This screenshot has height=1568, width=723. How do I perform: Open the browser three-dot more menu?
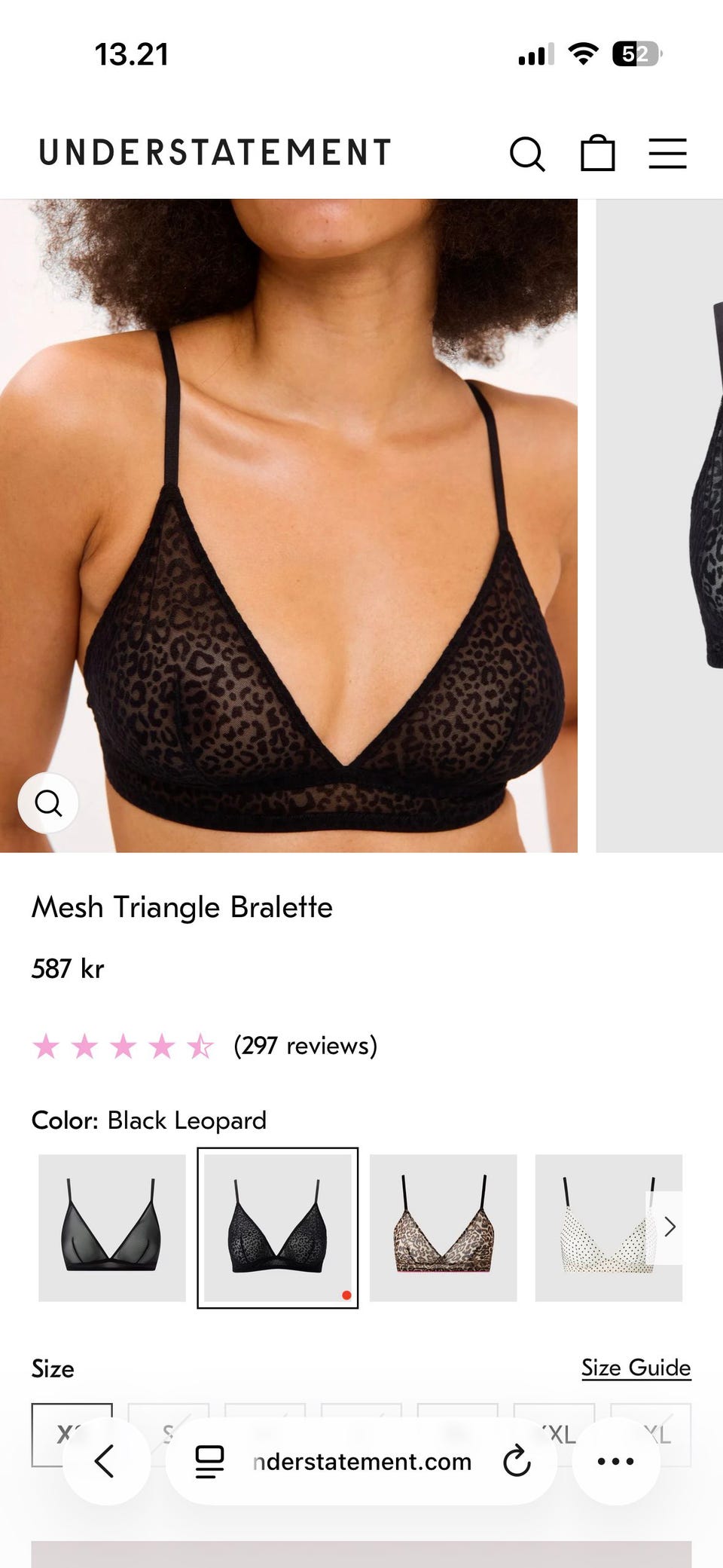[x=616, y=1461]
